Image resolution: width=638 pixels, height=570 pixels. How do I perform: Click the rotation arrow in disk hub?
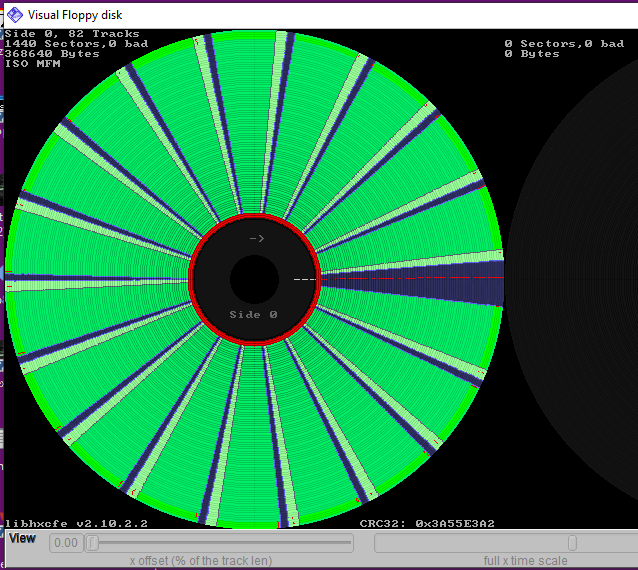point(257,238)
